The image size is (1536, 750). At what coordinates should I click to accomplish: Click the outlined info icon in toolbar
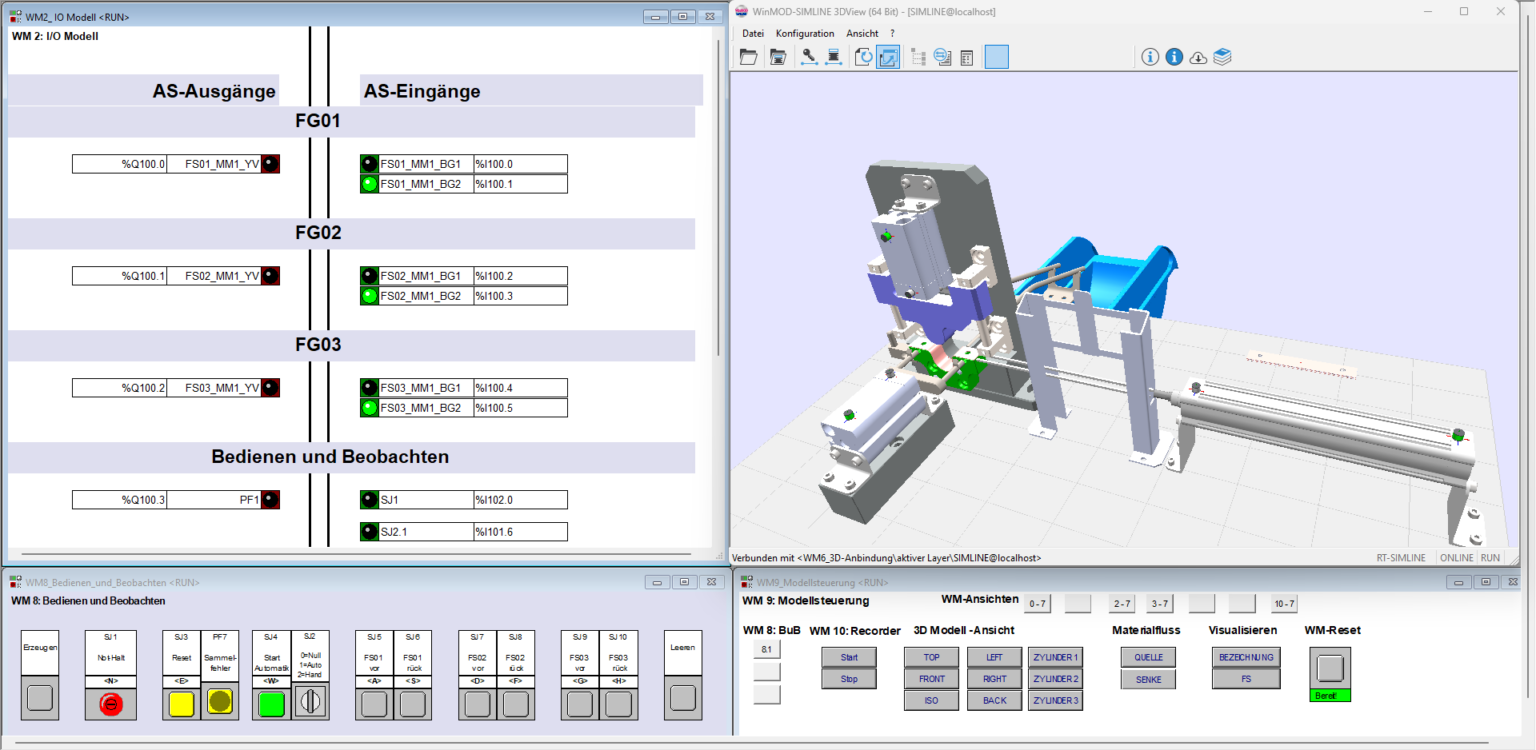point(1150,57)
